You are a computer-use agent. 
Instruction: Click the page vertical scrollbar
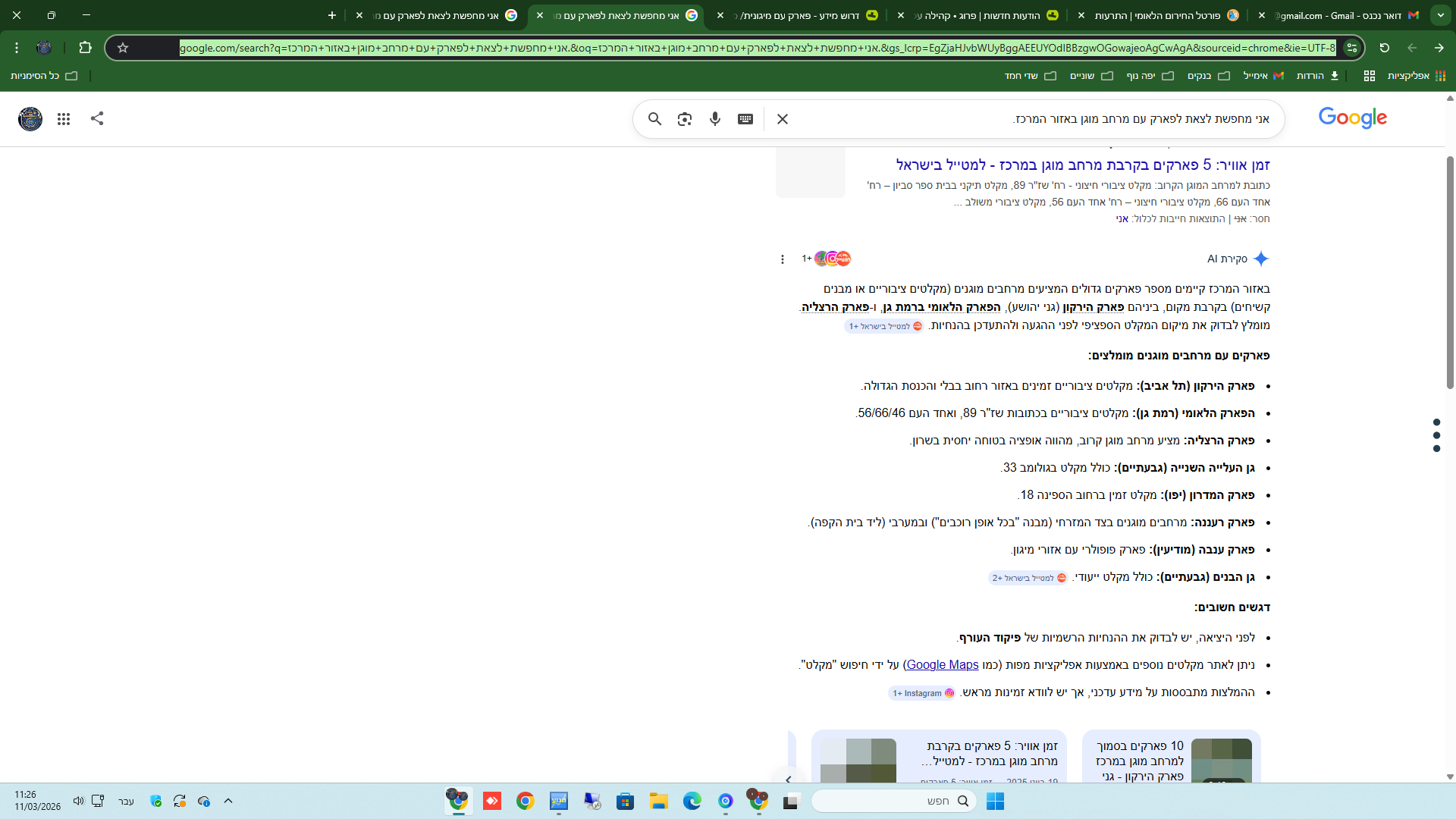pyautogui.click(x=1450, y=273)
